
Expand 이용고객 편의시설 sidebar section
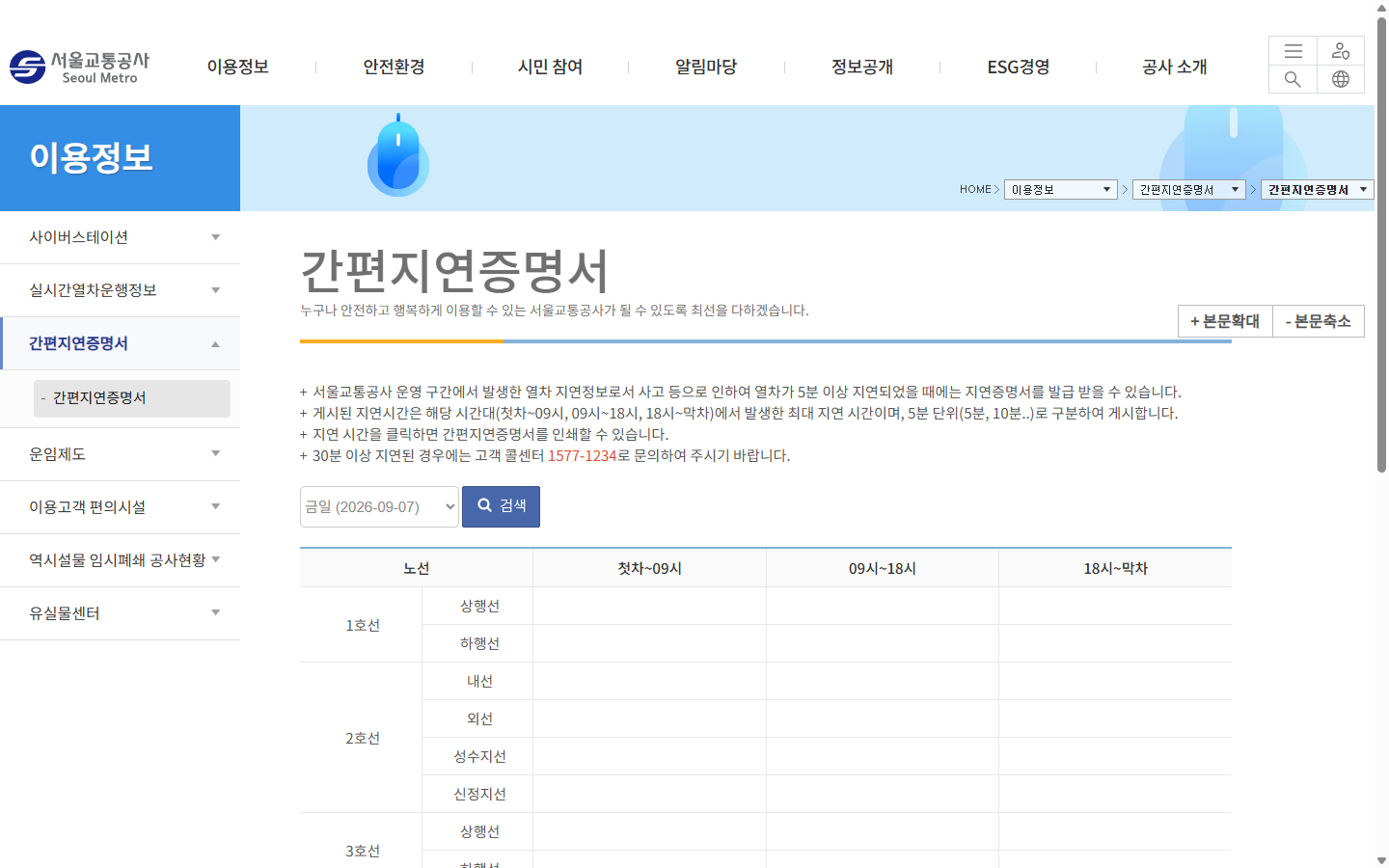[x=120, y=507]
